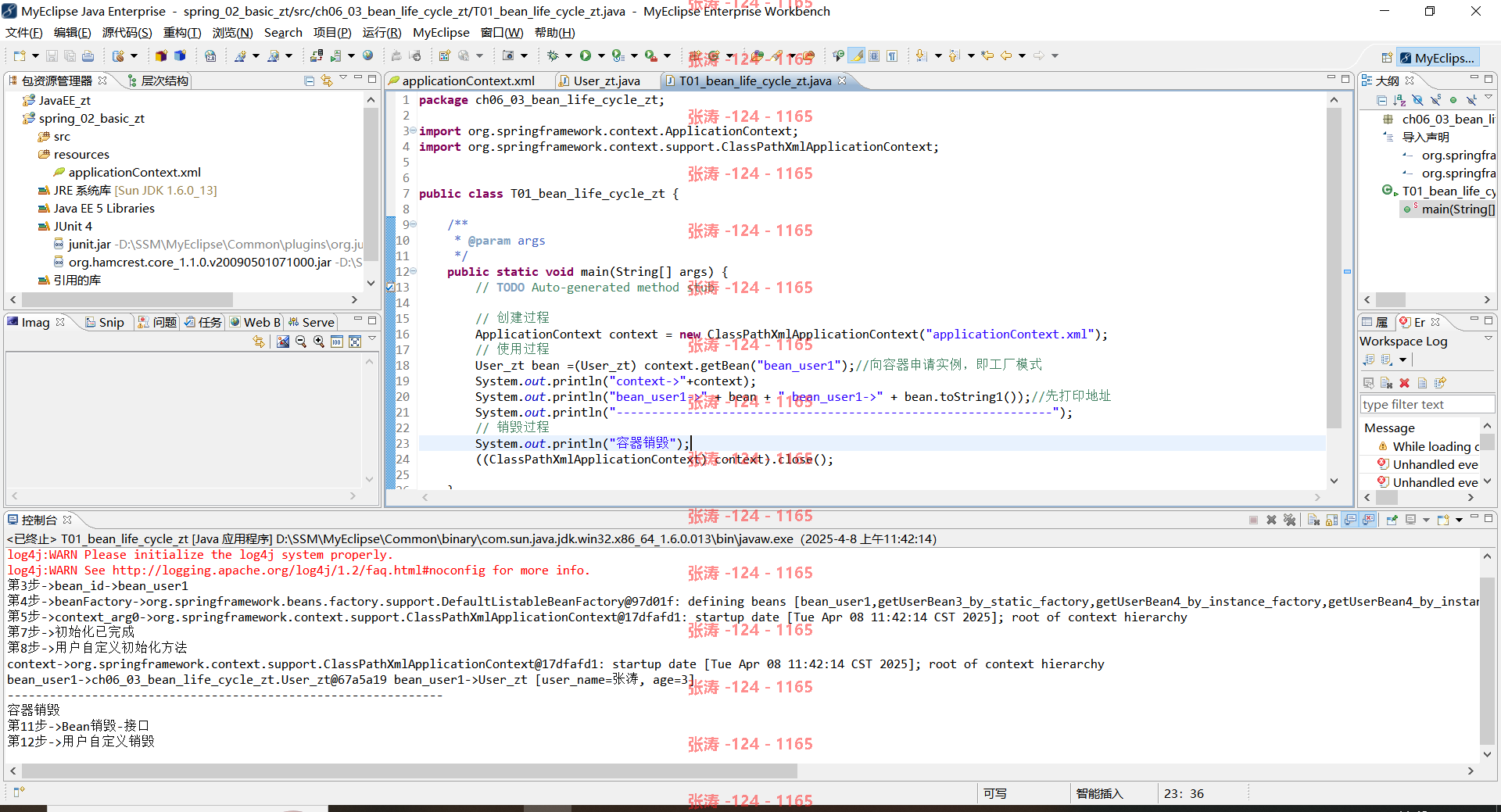Toggle Hide Fields filter in Outline panel

(x=1417, y=100)
